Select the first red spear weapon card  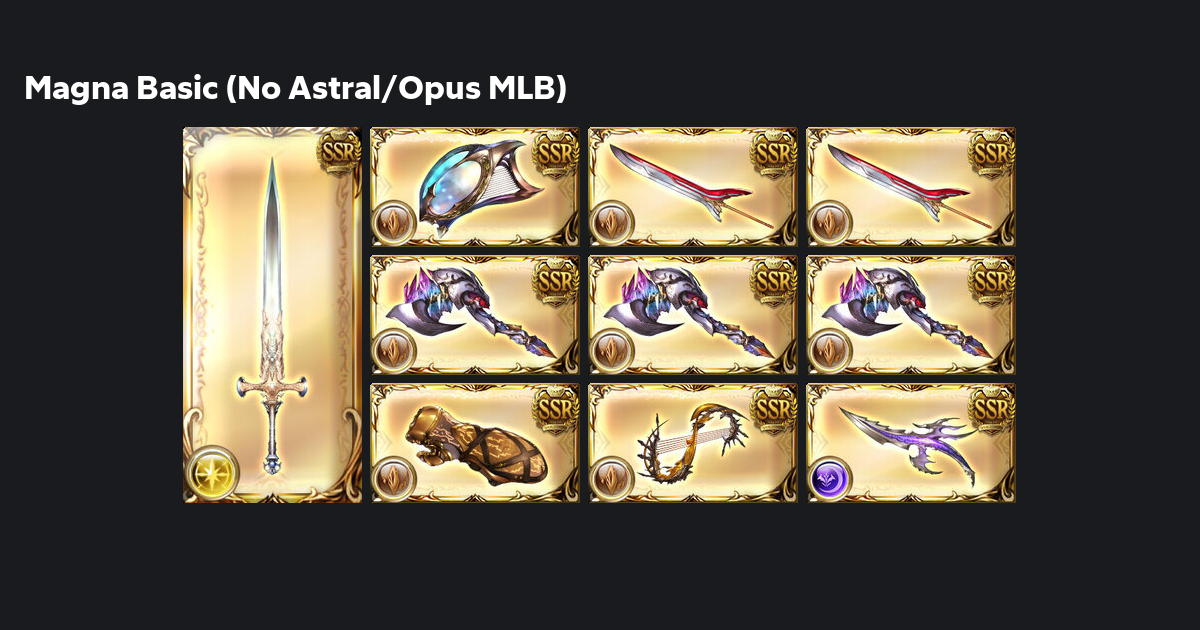693,187
